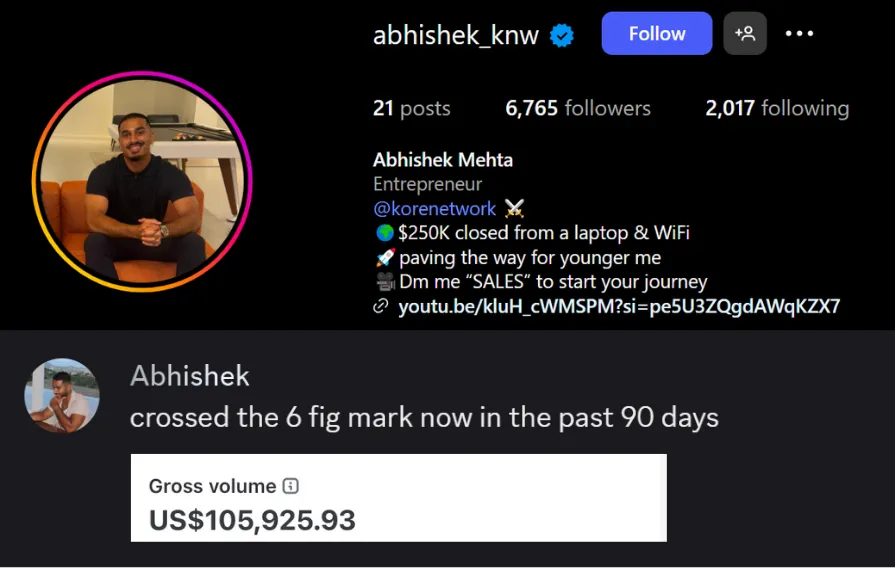Click the crossed swords emoji
The image size is (895, 568).
(x=514, y=209)
